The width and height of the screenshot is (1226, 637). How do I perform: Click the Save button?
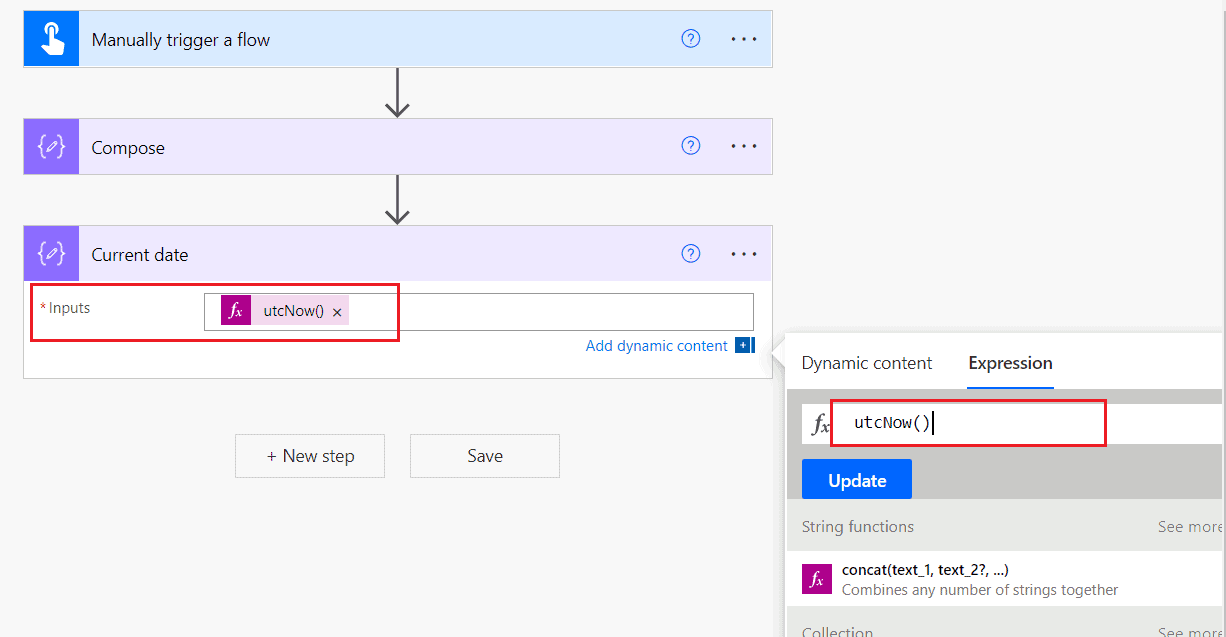(484, 456)
